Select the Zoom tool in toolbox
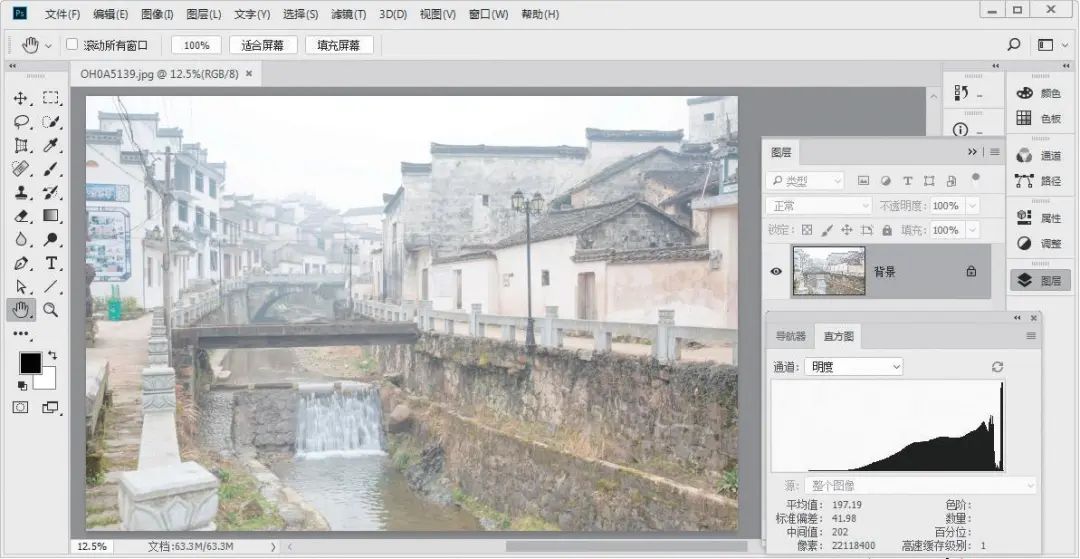The width and height of the screenshot is (1080, 559). pyautogui.click(x=50, y=310)
